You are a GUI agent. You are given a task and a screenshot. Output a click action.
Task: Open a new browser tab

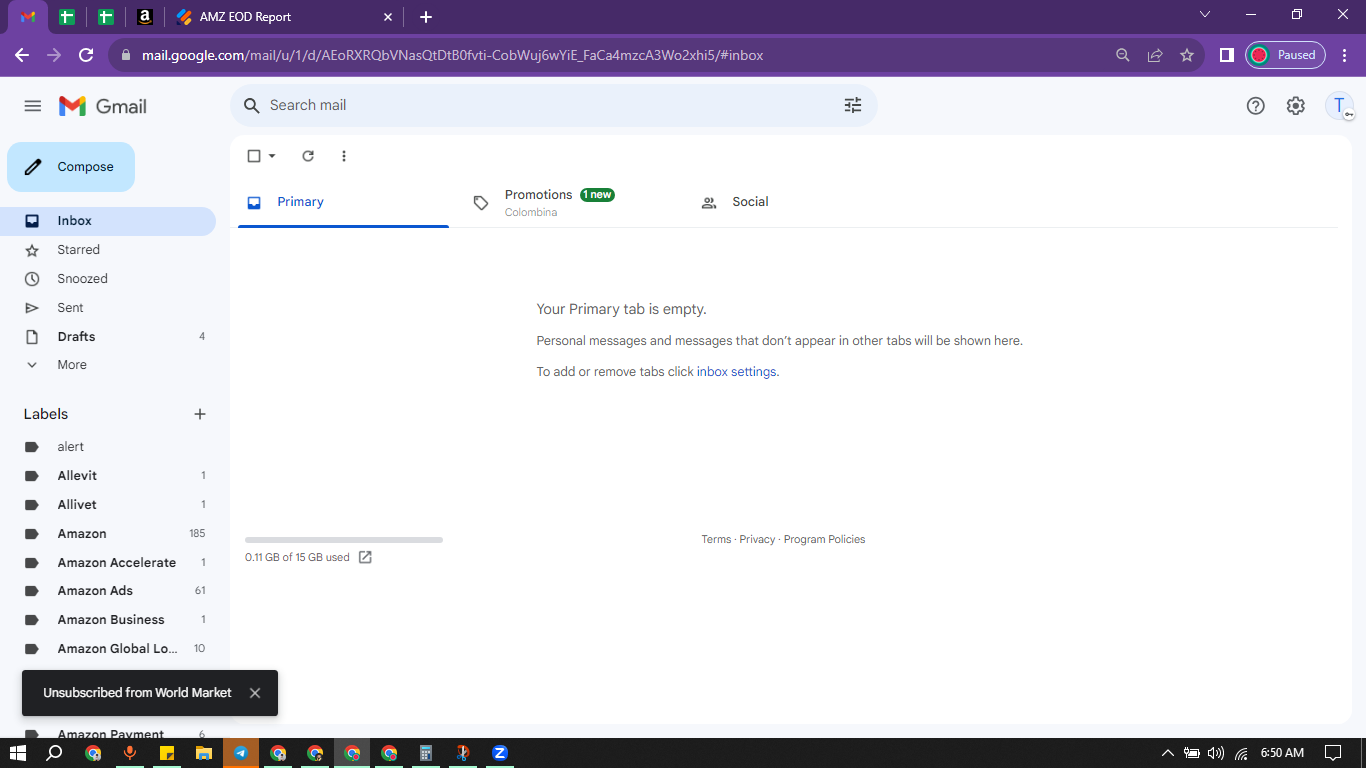pyautogui.click(x=426, y=17)
